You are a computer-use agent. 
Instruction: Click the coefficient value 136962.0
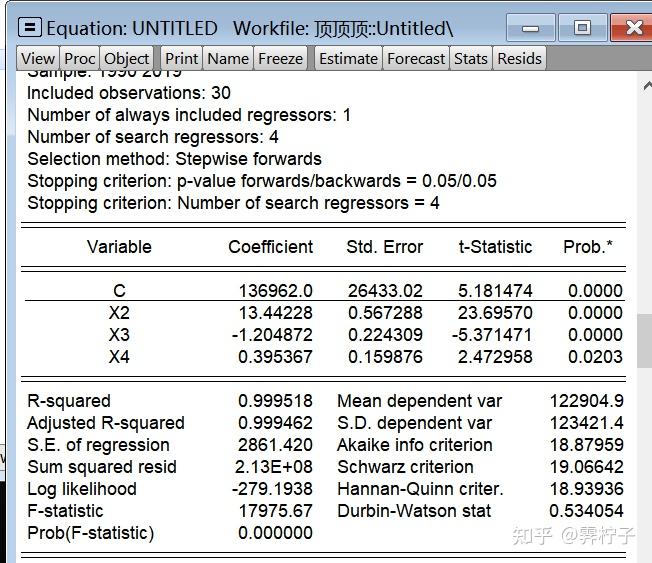[275, 291]
